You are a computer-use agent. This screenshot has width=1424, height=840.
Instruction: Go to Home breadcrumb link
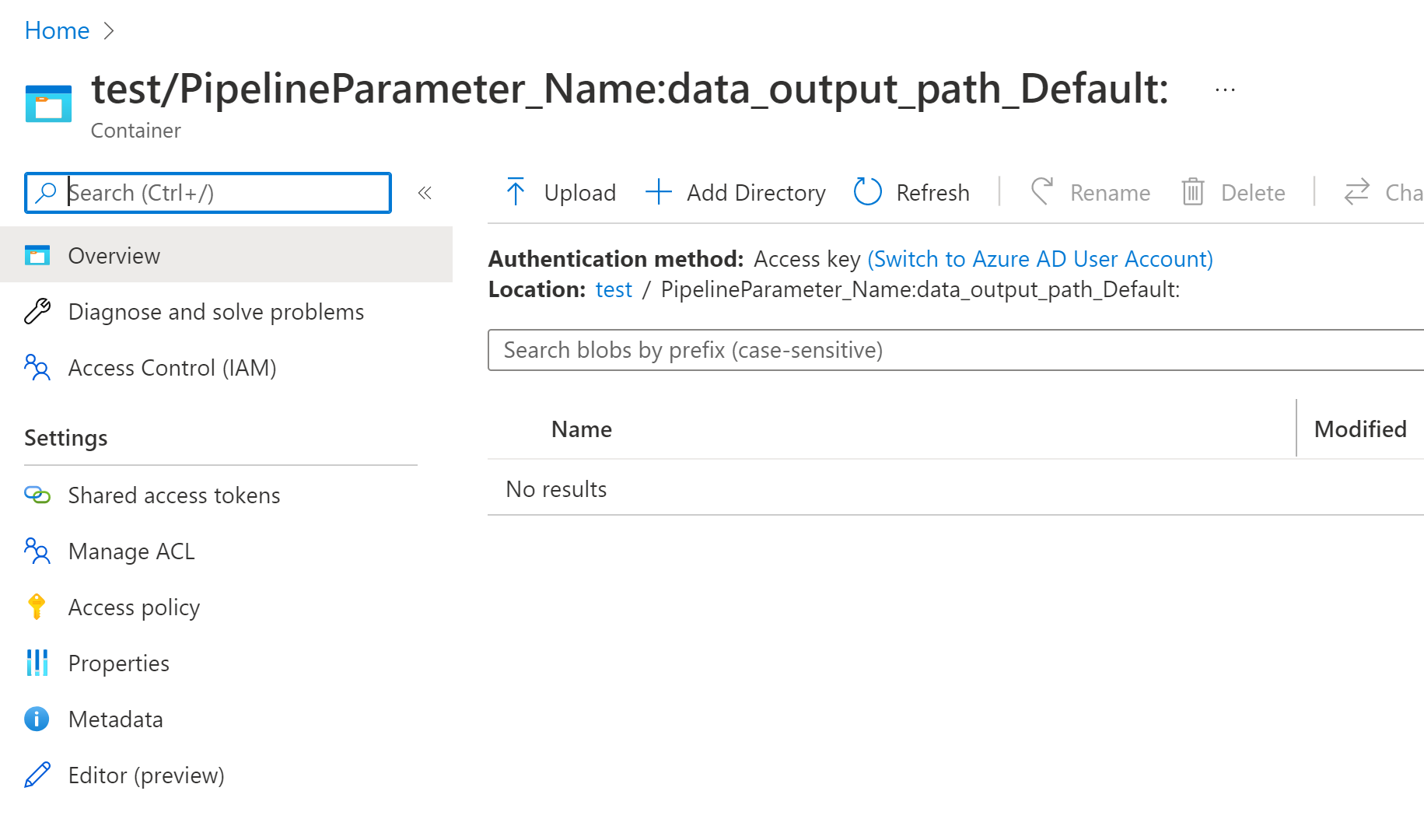coord(57,30)
